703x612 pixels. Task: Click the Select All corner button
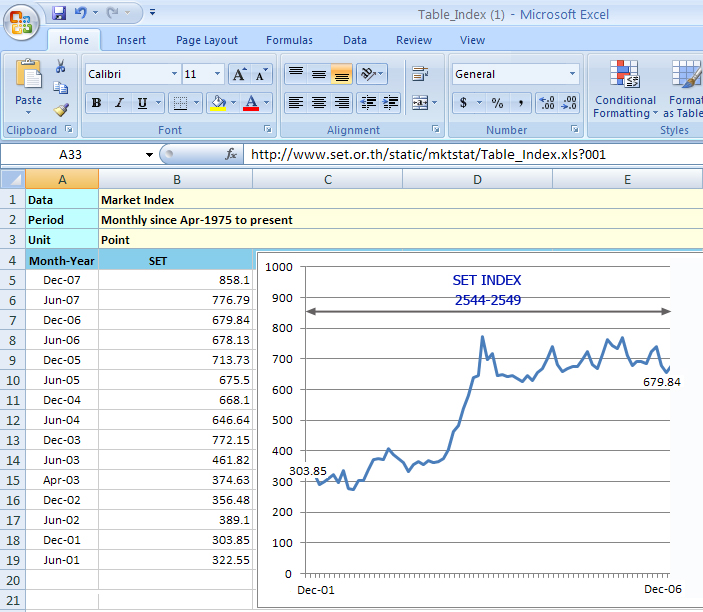(x=13, y=179)
